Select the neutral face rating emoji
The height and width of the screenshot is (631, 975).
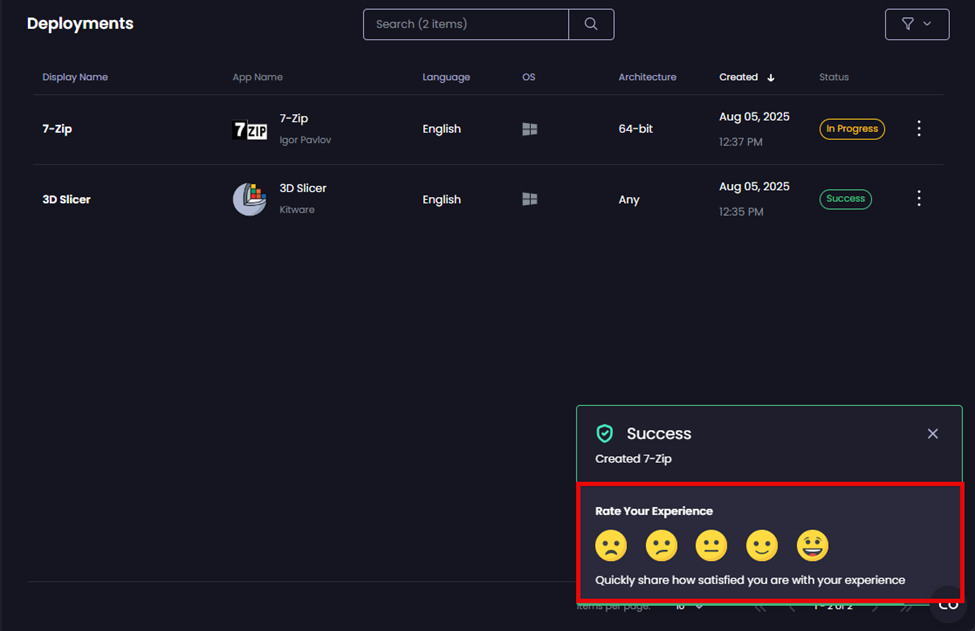click(711, 546)
